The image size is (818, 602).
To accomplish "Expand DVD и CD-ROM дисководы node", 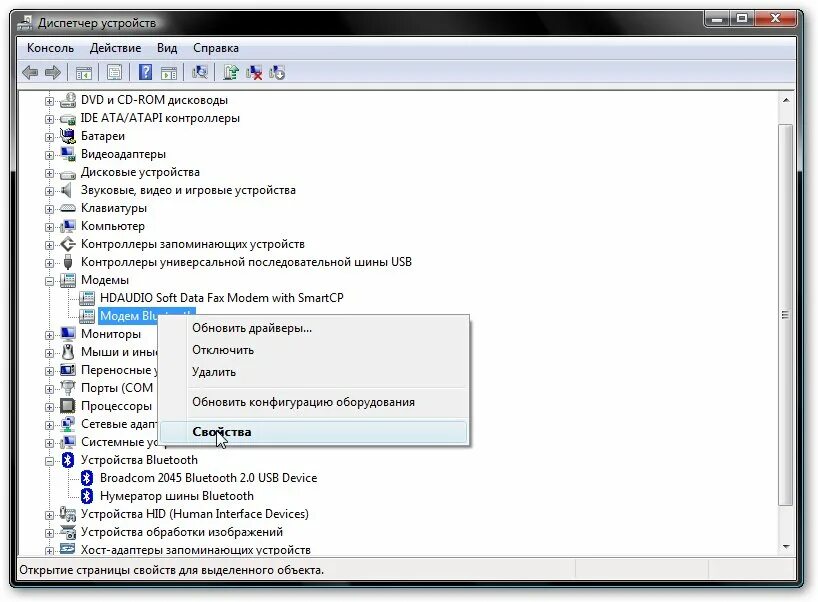I will pyautogui.click(x=49, y=101).
